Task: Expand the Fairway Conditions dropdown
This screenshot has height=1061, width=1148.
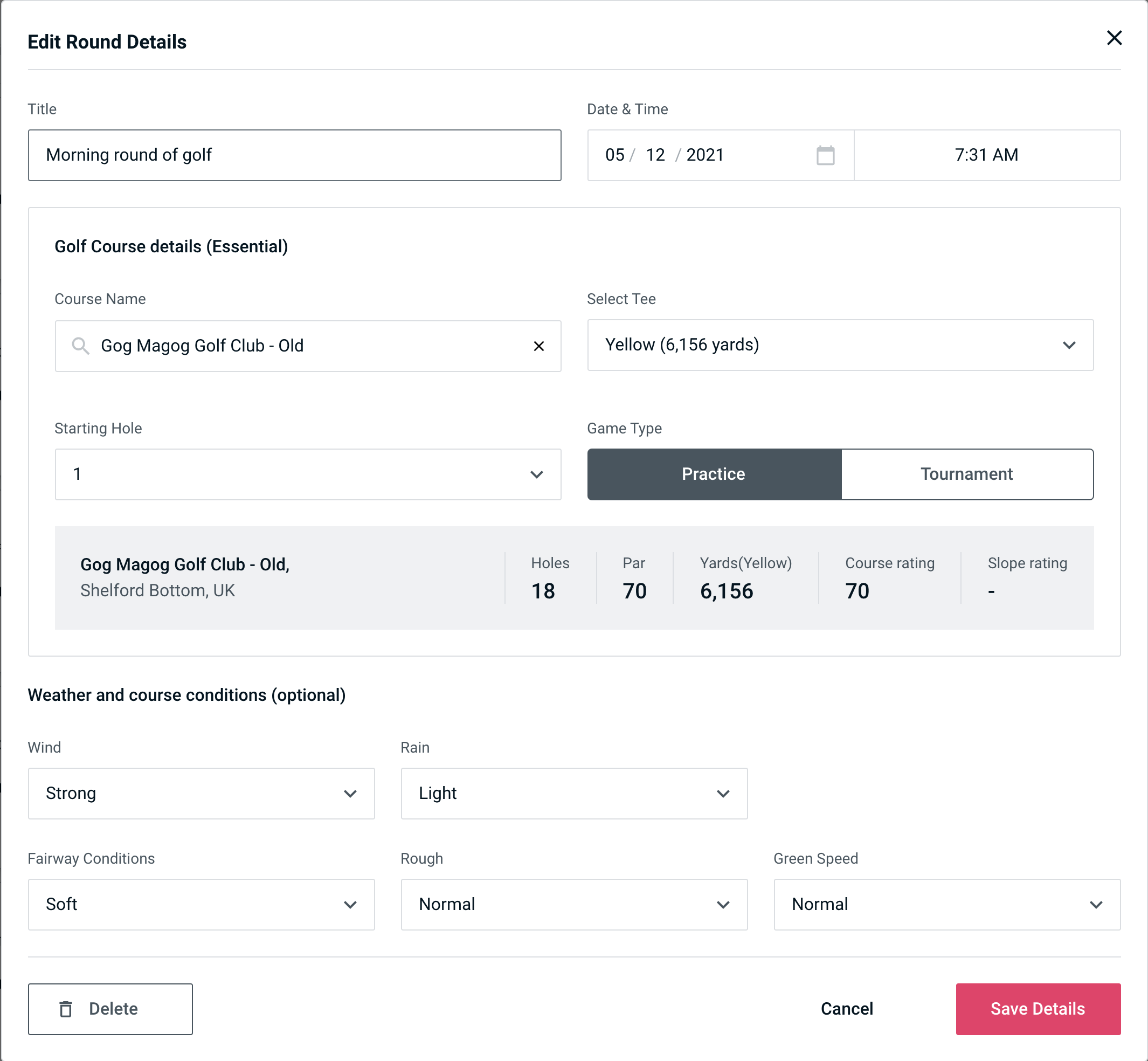Action: pyautogui.click(x=200, y=904)
